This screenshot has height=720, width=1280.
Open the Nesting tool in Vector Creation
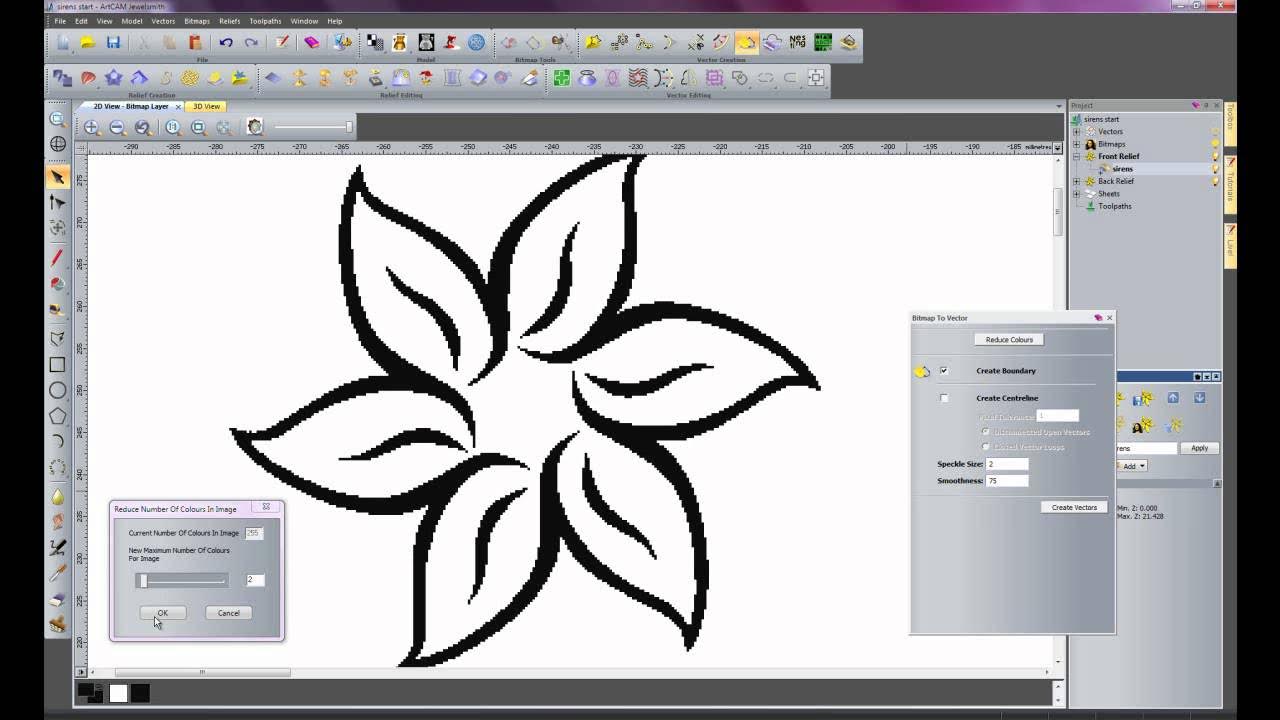(797, 42)
